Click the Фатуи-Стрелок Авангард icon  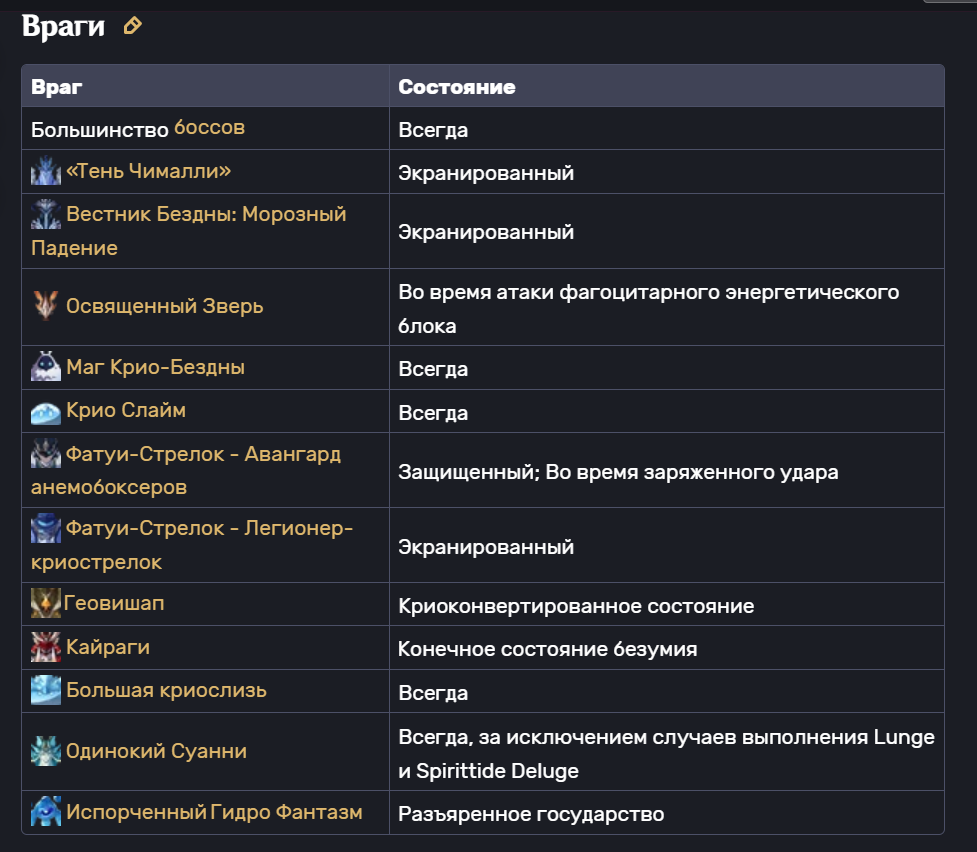tap(46, 453)
